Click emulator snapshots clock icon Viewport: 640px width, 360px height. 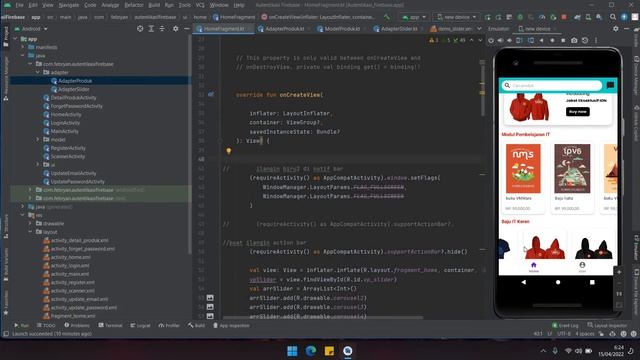(x=585, y=40)
